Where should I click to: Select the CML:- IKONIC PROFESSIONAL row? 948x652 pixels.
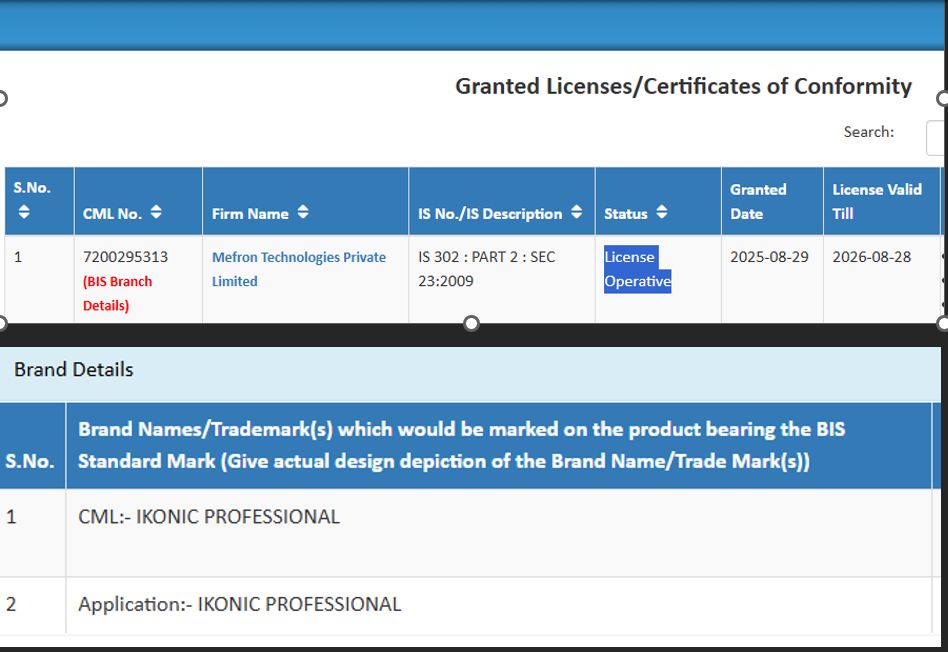pos(209,517)
